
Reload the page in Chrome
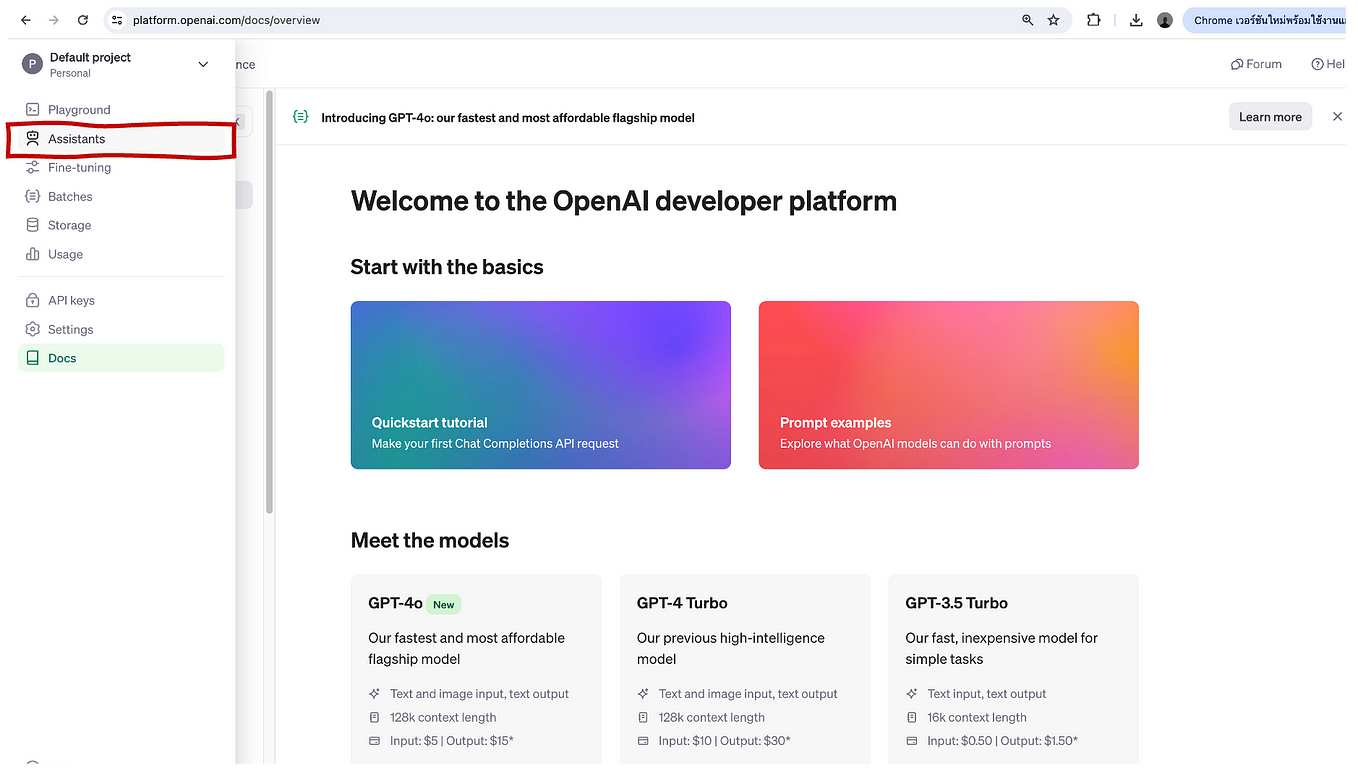pyautogui.click(x=83, y=20)
